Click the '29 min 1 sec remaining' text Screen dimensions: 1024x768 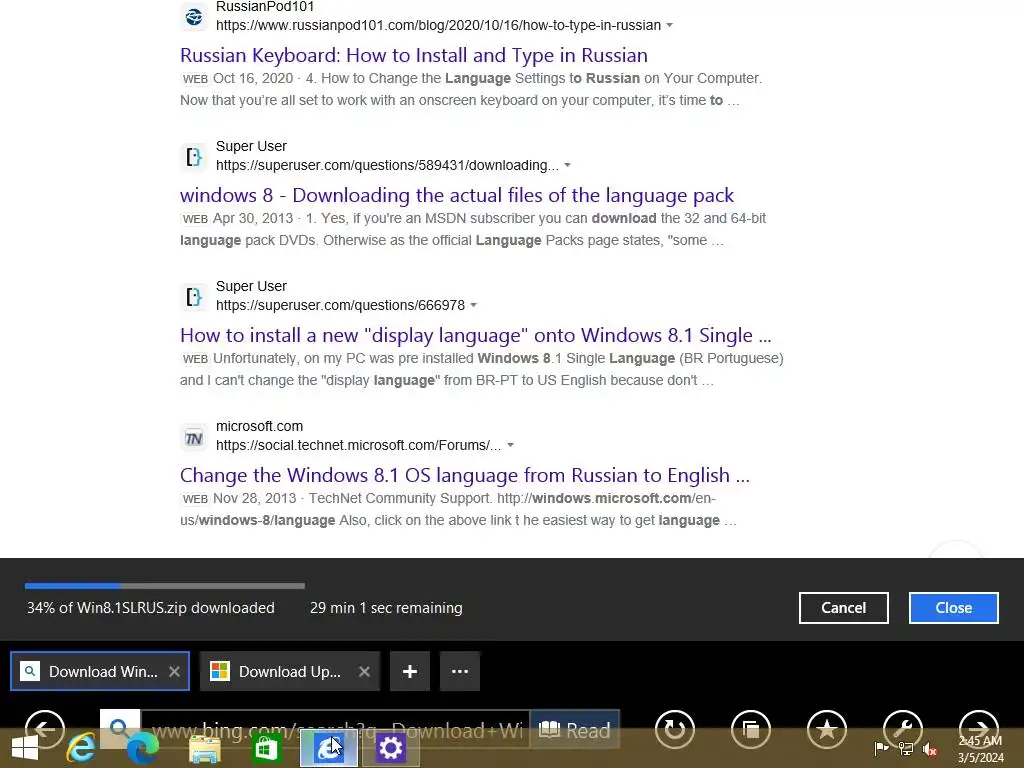pos(386,608)
